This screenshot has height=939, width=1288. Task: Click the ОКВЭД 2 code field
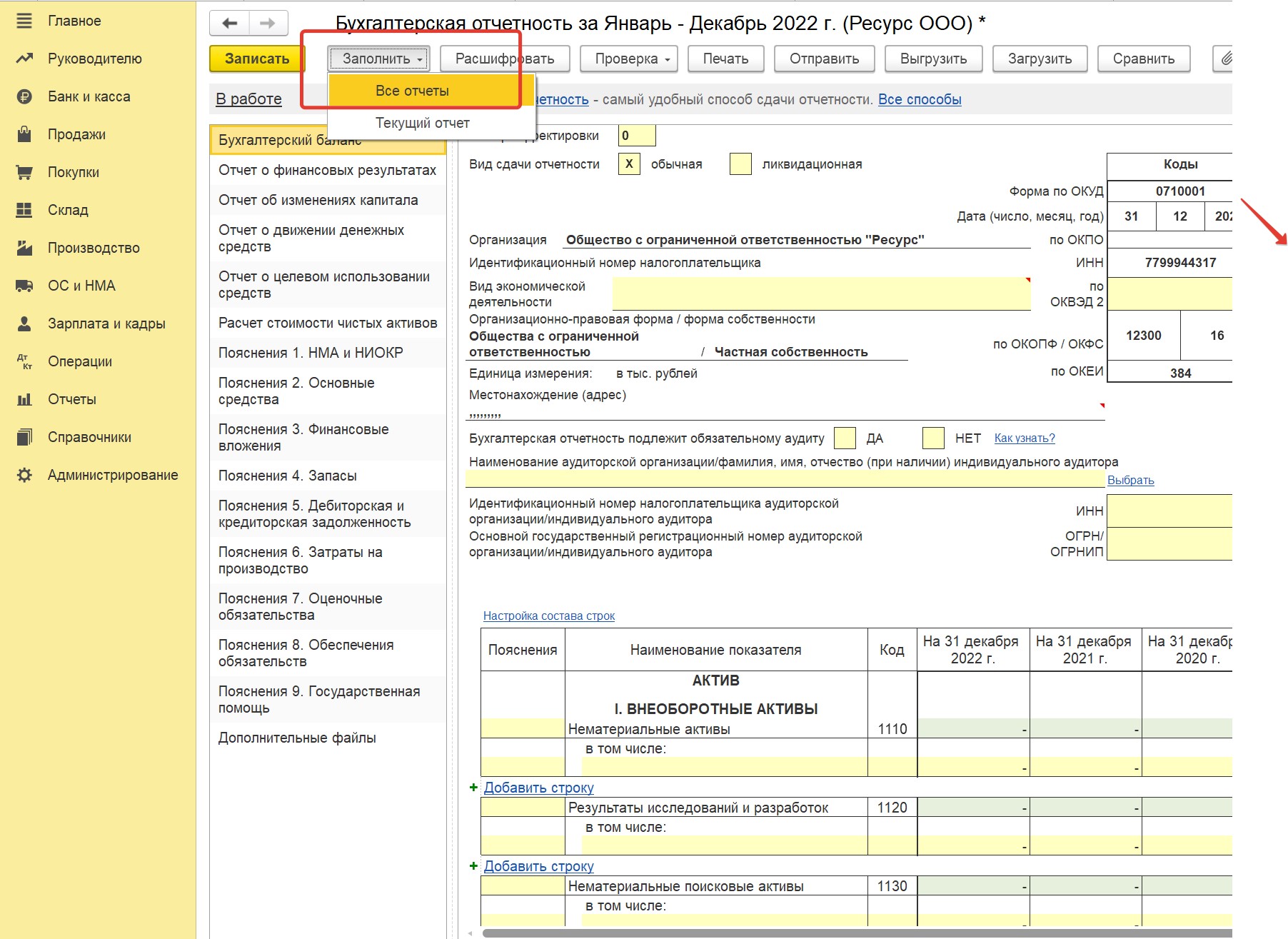coord(1169,293)
